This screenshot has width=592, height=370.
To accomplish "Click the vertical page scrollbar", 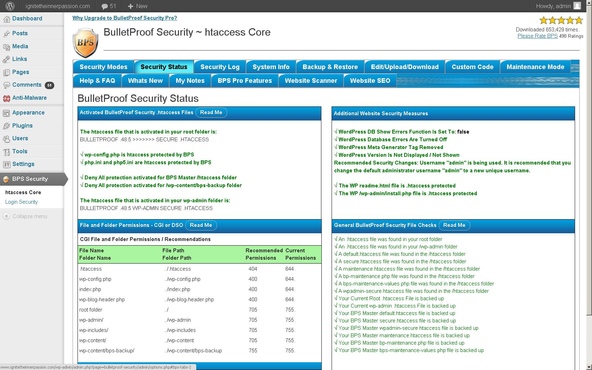I will coord(589,162).
